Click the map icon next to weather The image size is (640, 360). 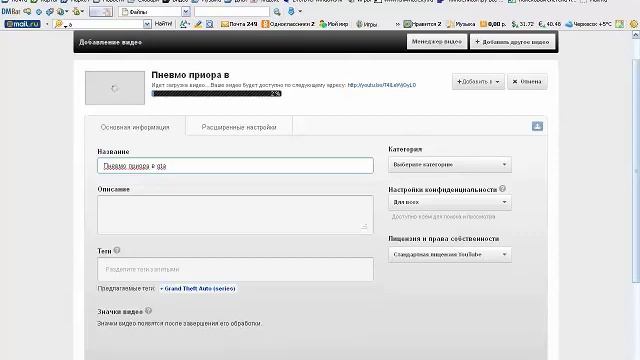(620, 24)
